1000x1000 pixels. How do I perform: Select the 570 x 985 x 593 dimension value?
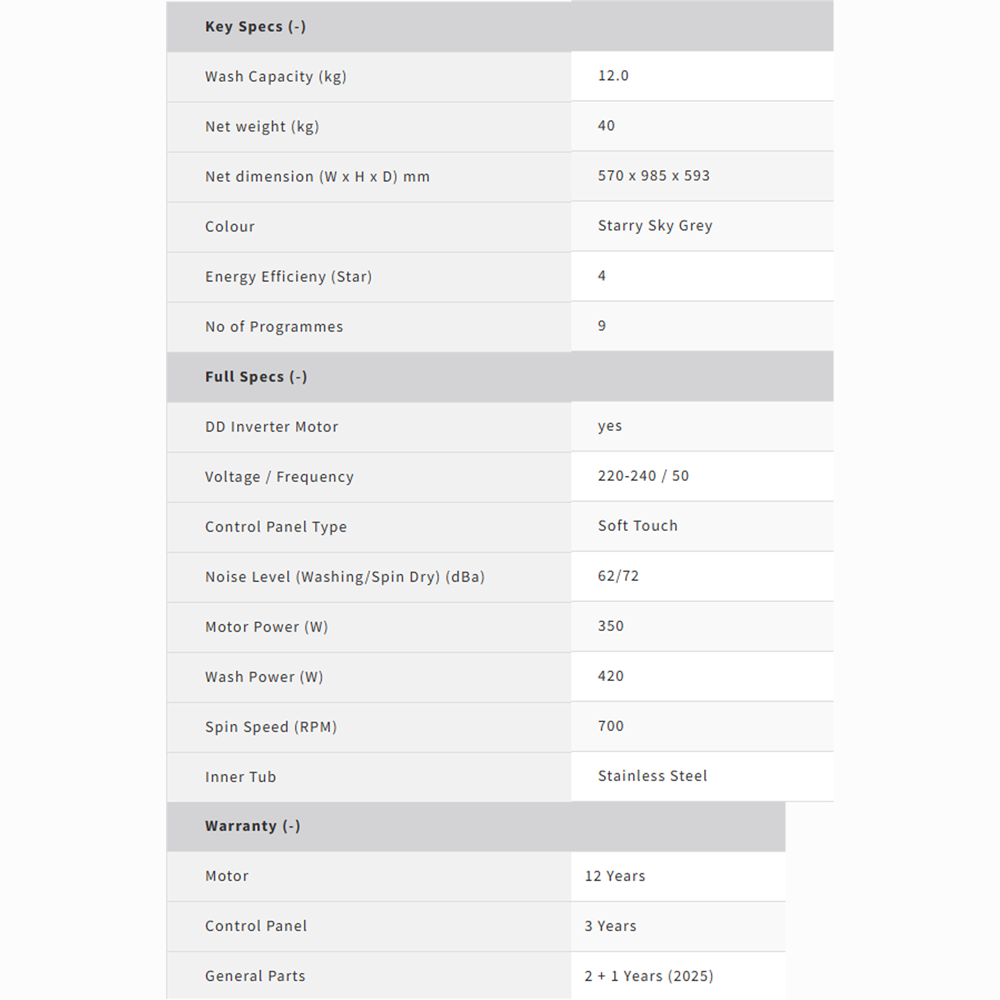pos(654,176)
